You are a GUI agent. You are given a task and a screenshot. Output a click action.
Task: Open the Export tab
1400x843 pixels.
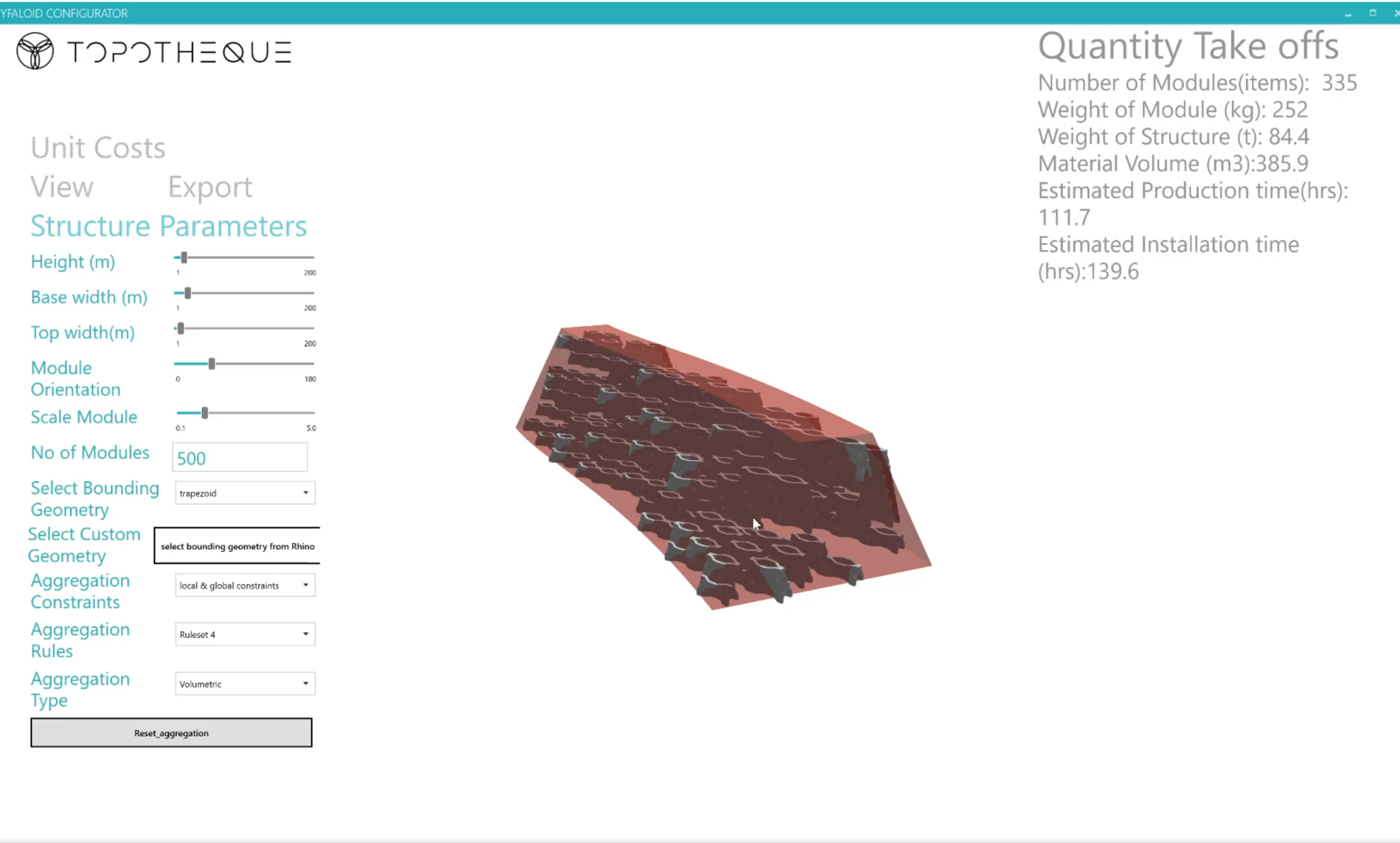[210, 187]
